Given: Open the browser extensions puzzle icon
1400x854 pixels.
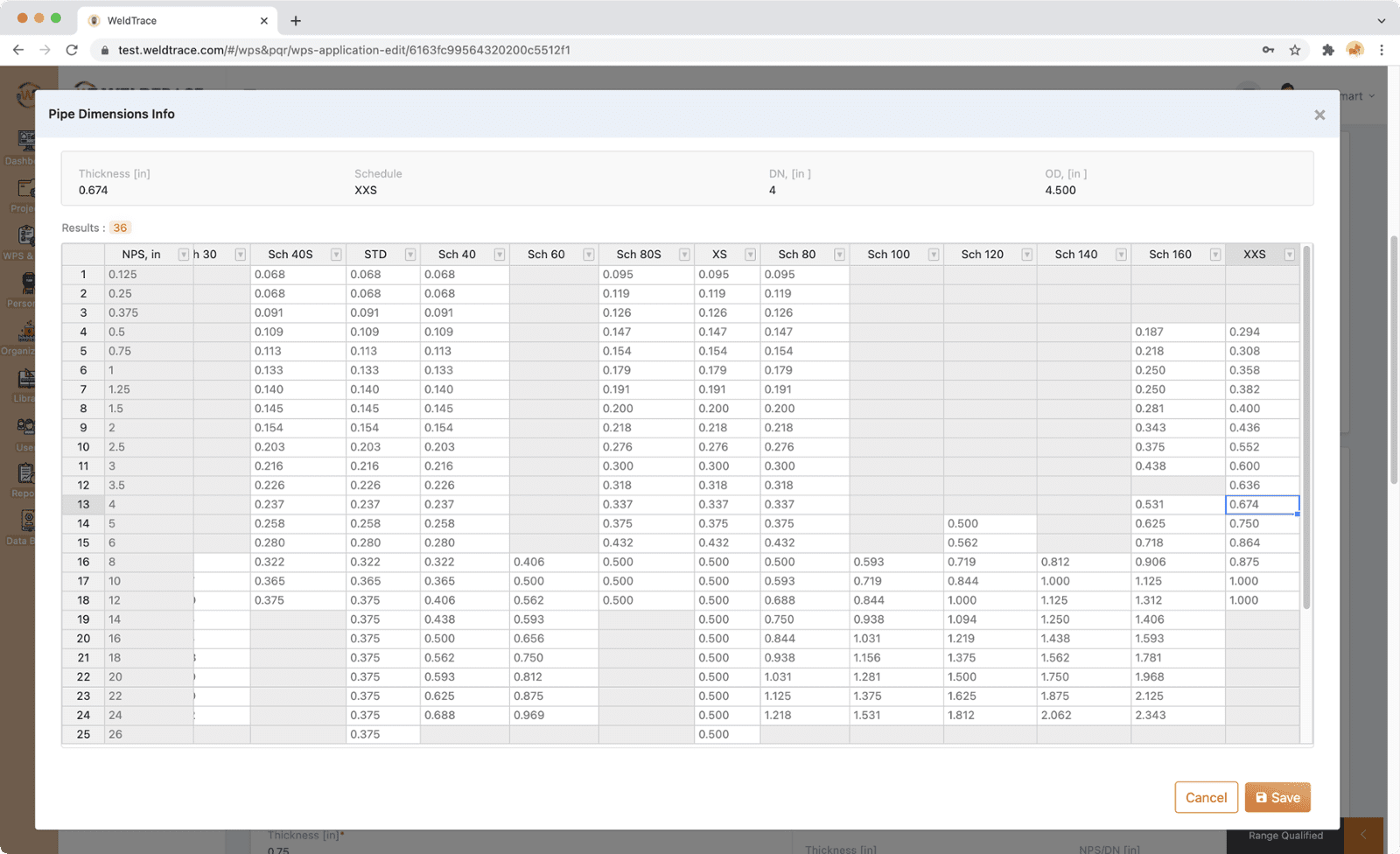Looking at the screenshot, I should [1327, 50].
